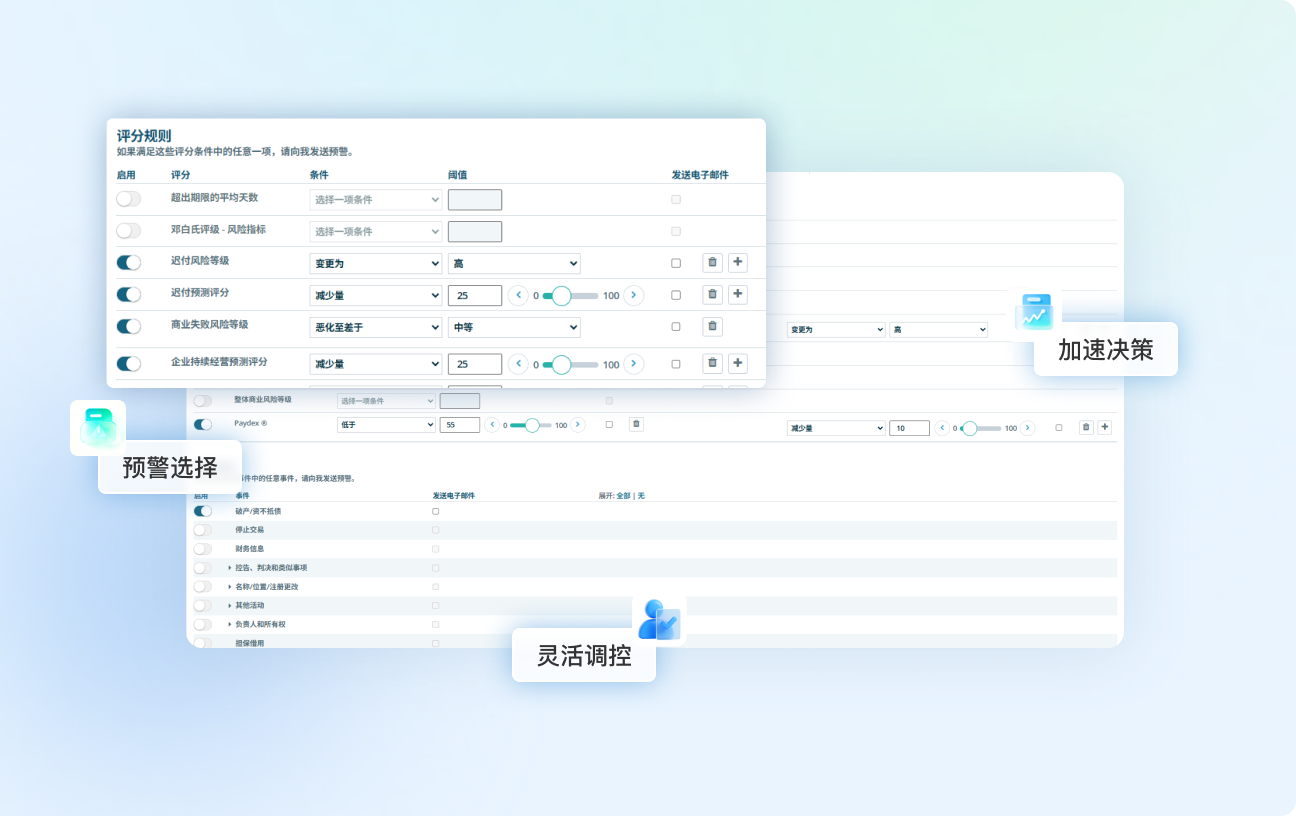Click the 全部 expand-all link

(623, 495)
